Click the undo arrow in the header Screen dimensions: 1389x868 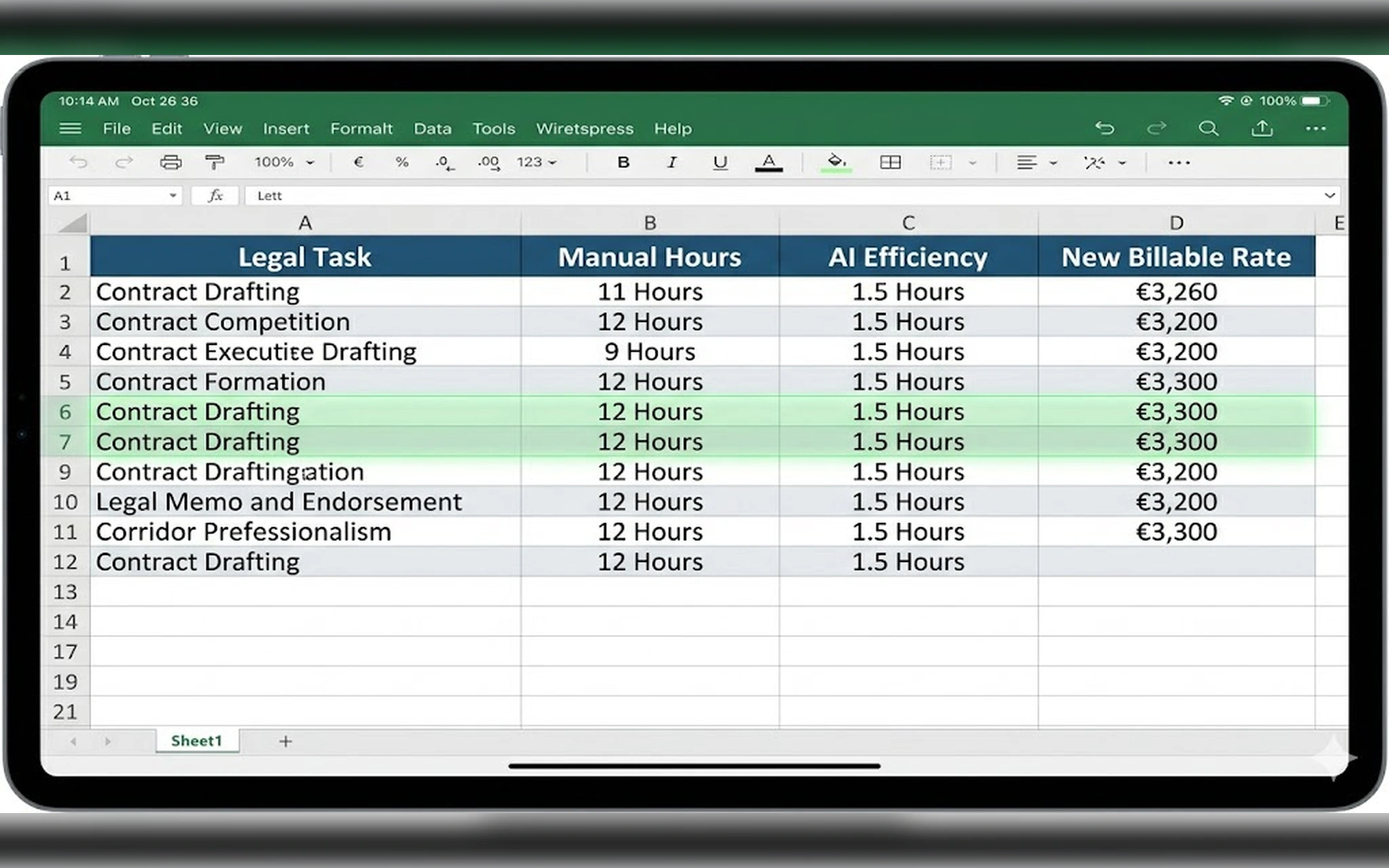[x=1105, y=128]
